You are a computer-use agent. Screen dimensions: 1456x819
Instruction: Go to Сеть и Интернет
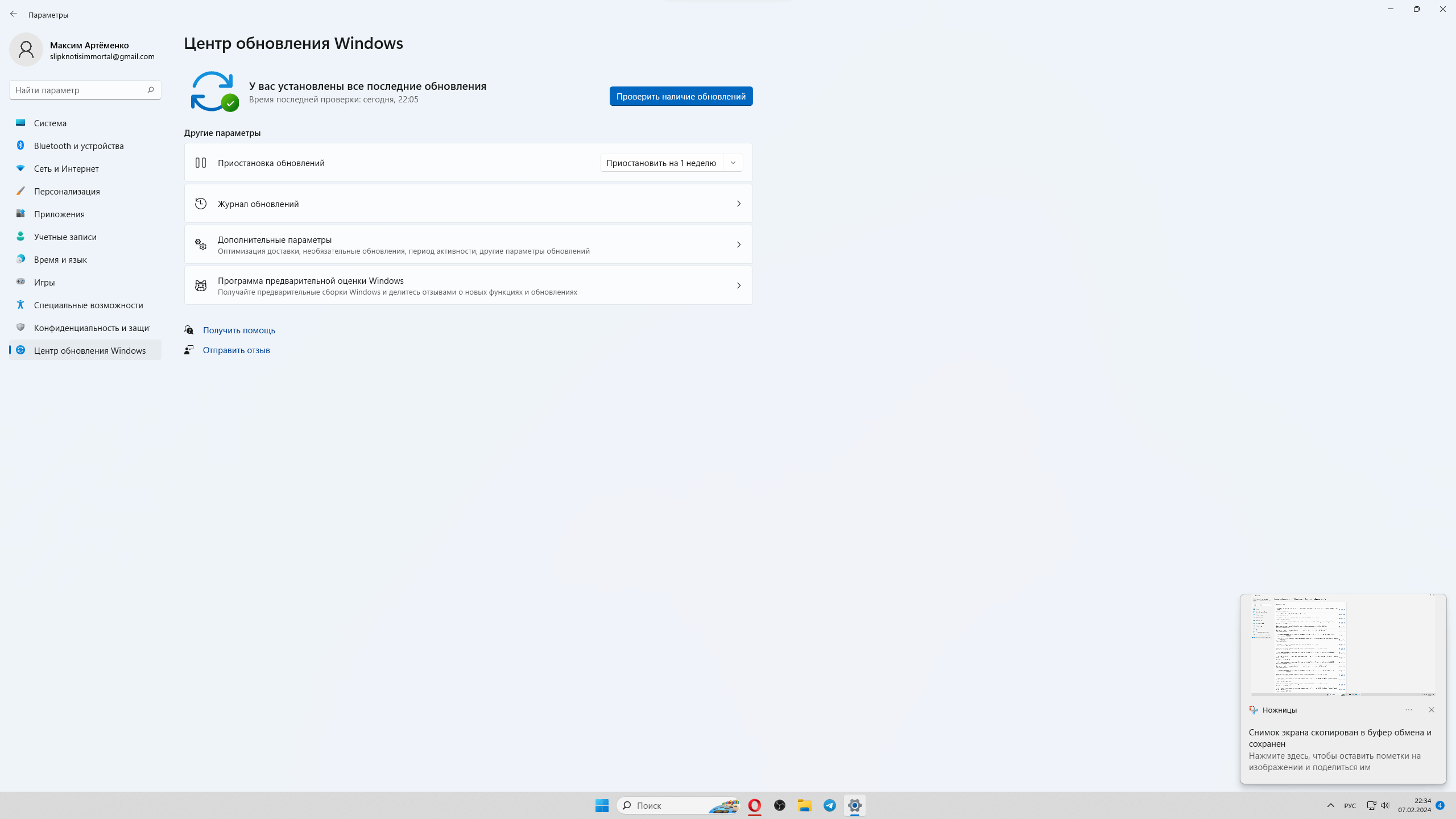(x=85, y=168)
